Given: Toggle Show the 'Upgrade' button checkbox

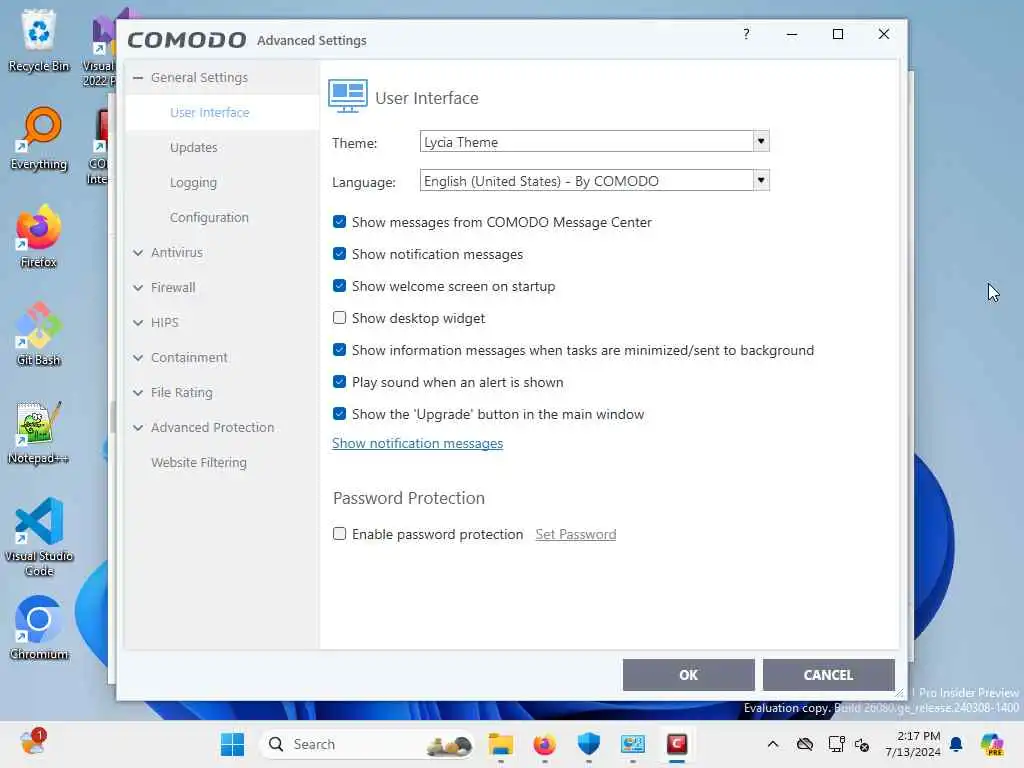Looking at the screenshot, I should click(339, 413).
